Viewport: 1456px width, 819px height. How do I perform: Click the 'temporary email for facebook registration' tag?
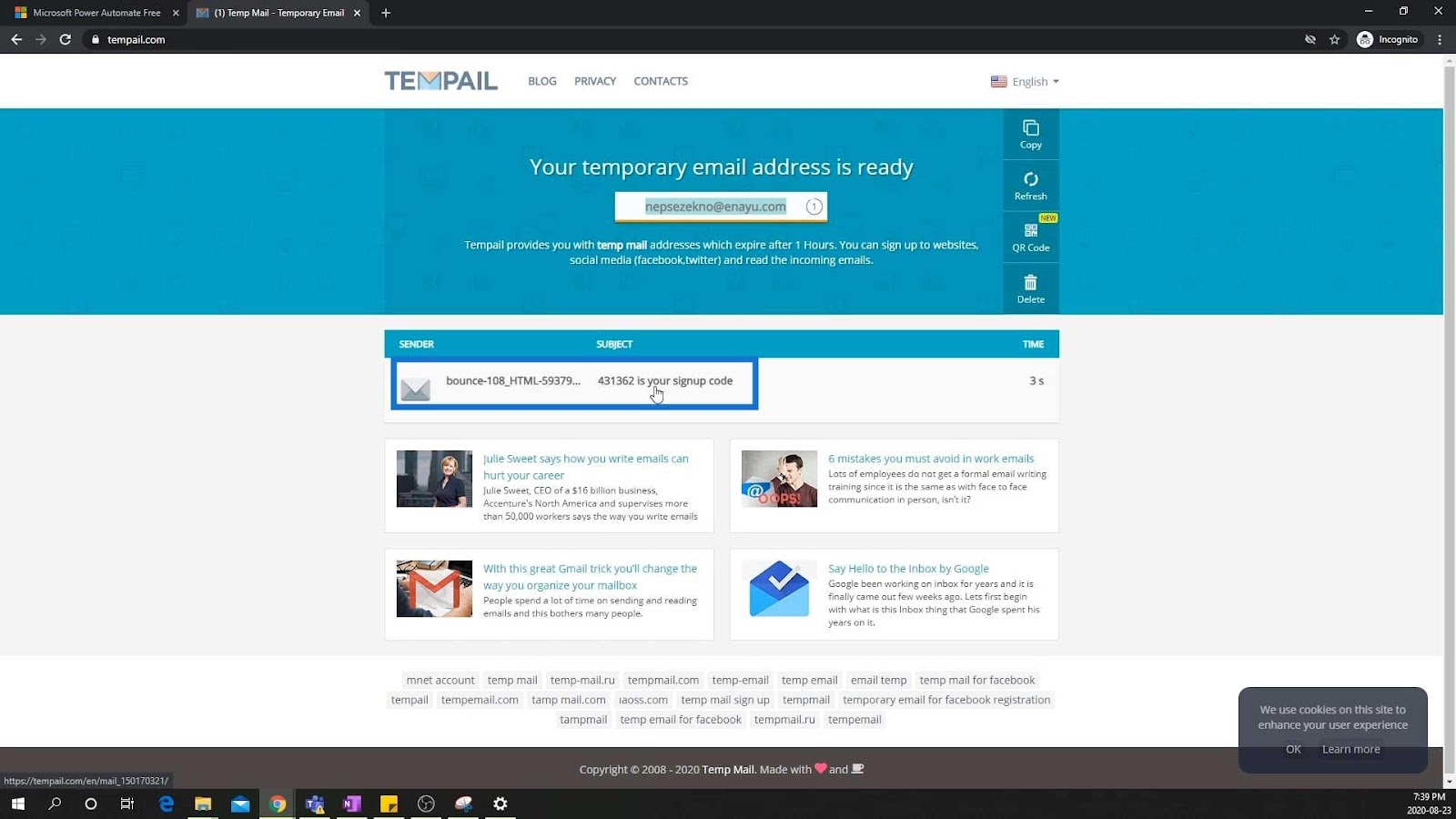946,700
